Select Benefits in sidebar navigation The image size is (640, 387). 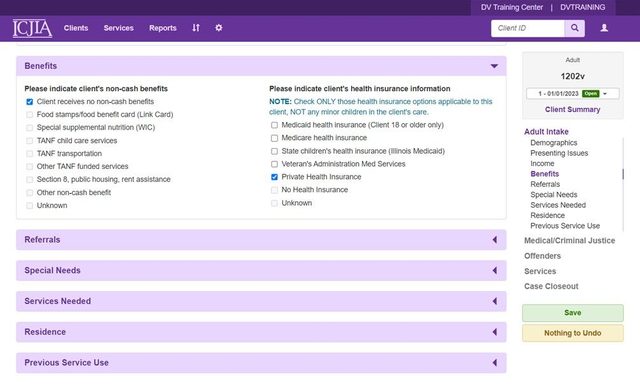[544, 174]
